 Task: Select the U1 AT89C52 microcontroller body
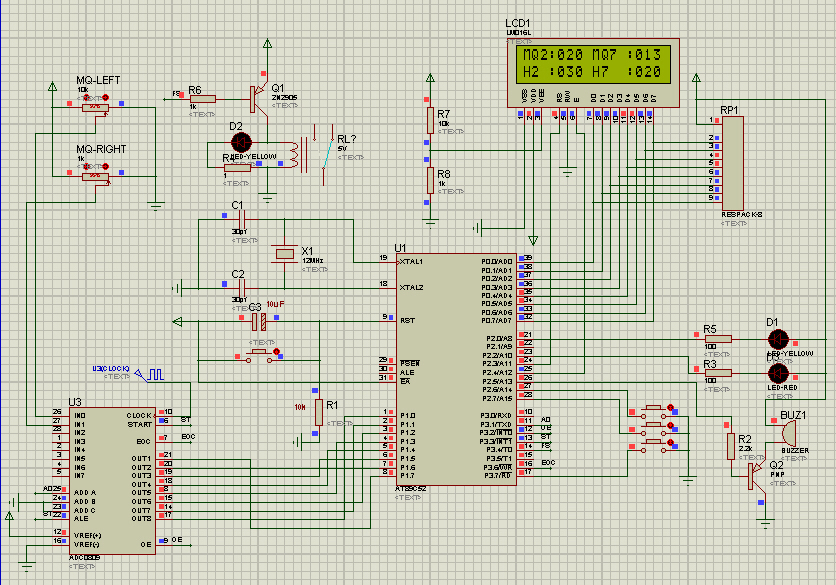tap(456, 369)
